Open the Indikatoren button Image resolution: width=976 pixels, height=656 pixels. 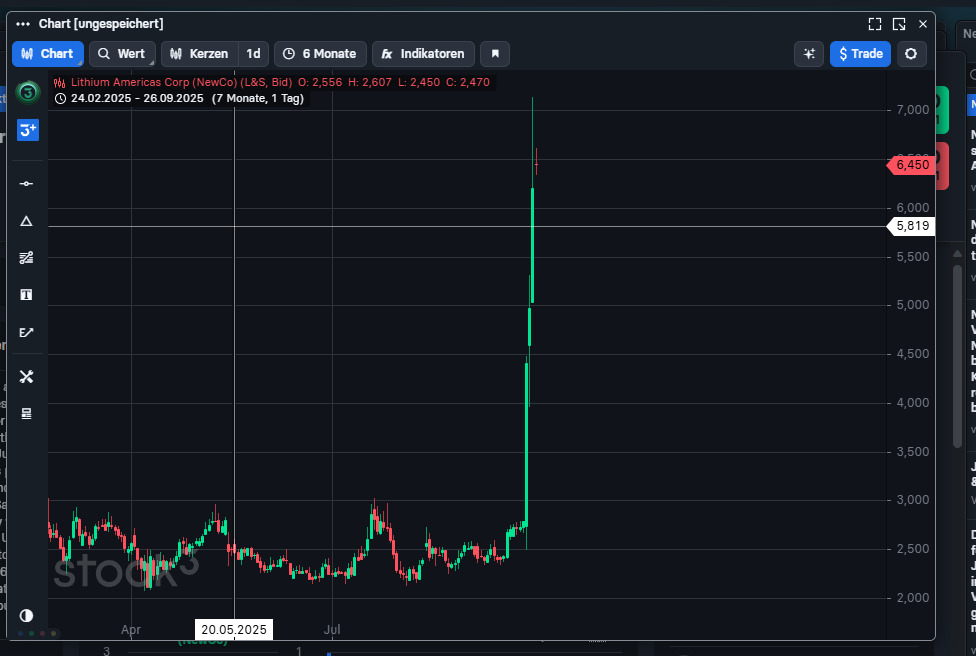pos(423,54)
